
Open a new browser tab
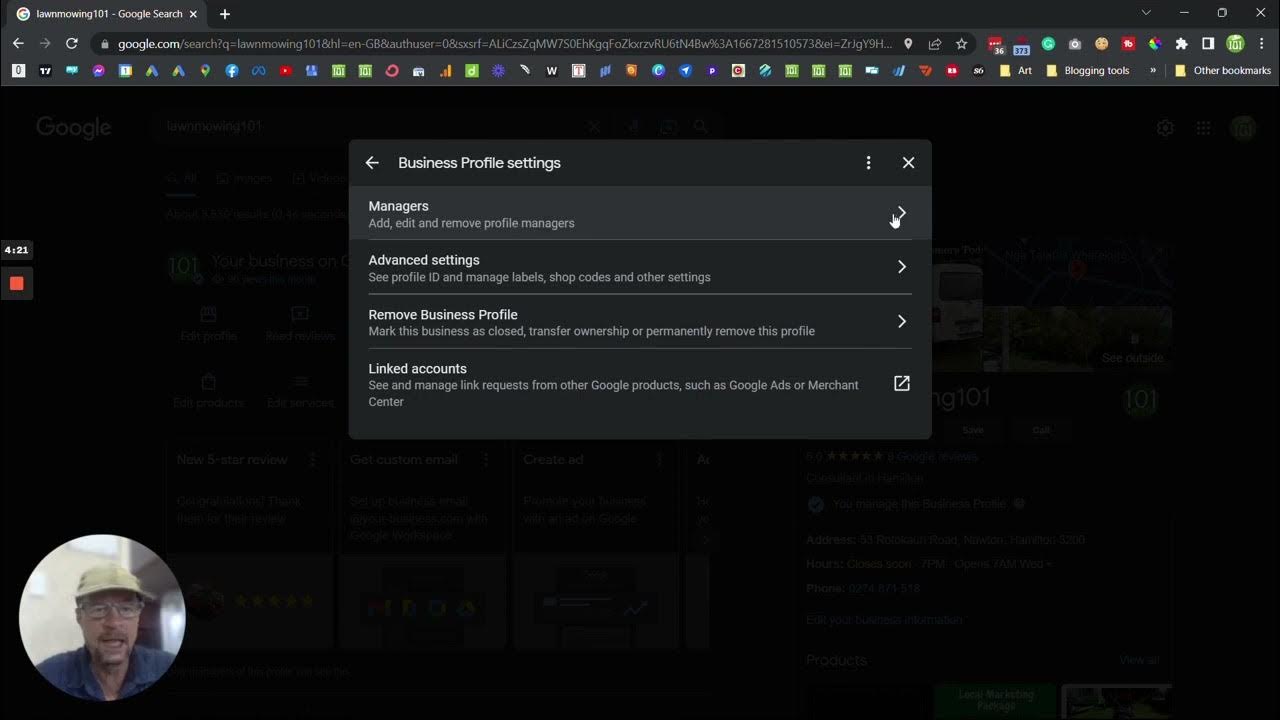tap(225, 14)
